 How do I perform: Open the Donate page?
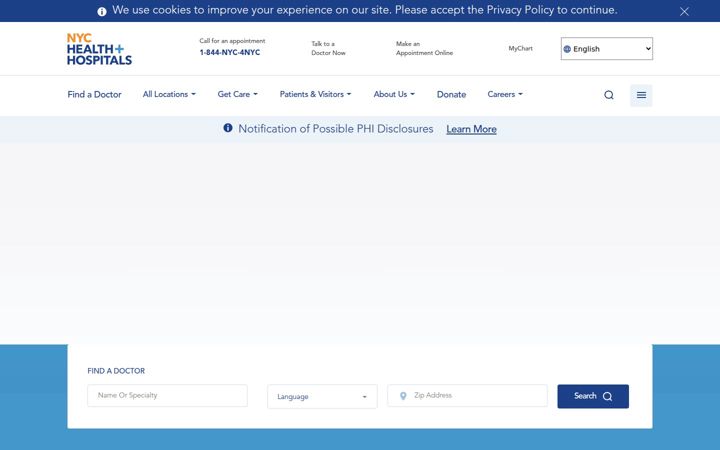tap(451, 95)
